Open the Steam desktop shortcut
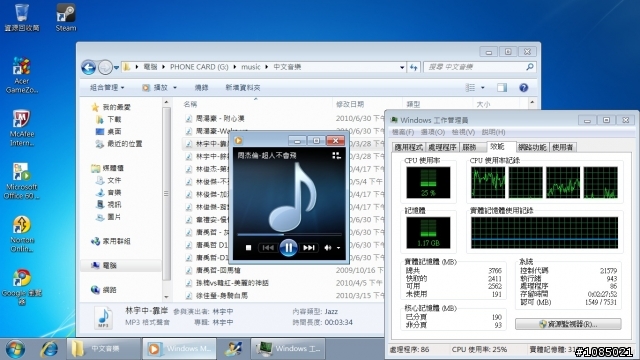The height and width of the screenshot is (360, 640). [x=66, y=18]
